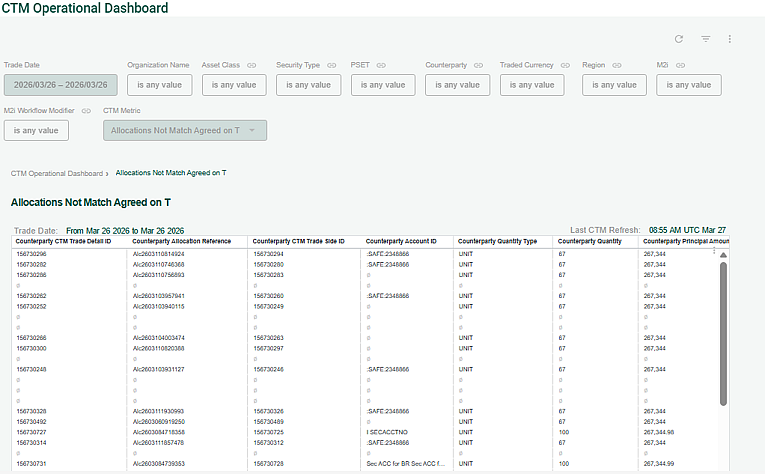Sort by Counterparty Allocation Reference column header
Screen dimensions: 765x474
pyautogui.click(x=182, y=241)
